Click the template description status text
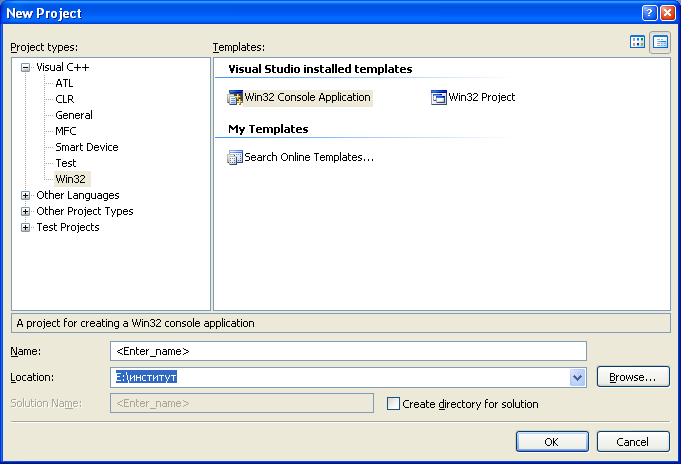 click(136, 323)
